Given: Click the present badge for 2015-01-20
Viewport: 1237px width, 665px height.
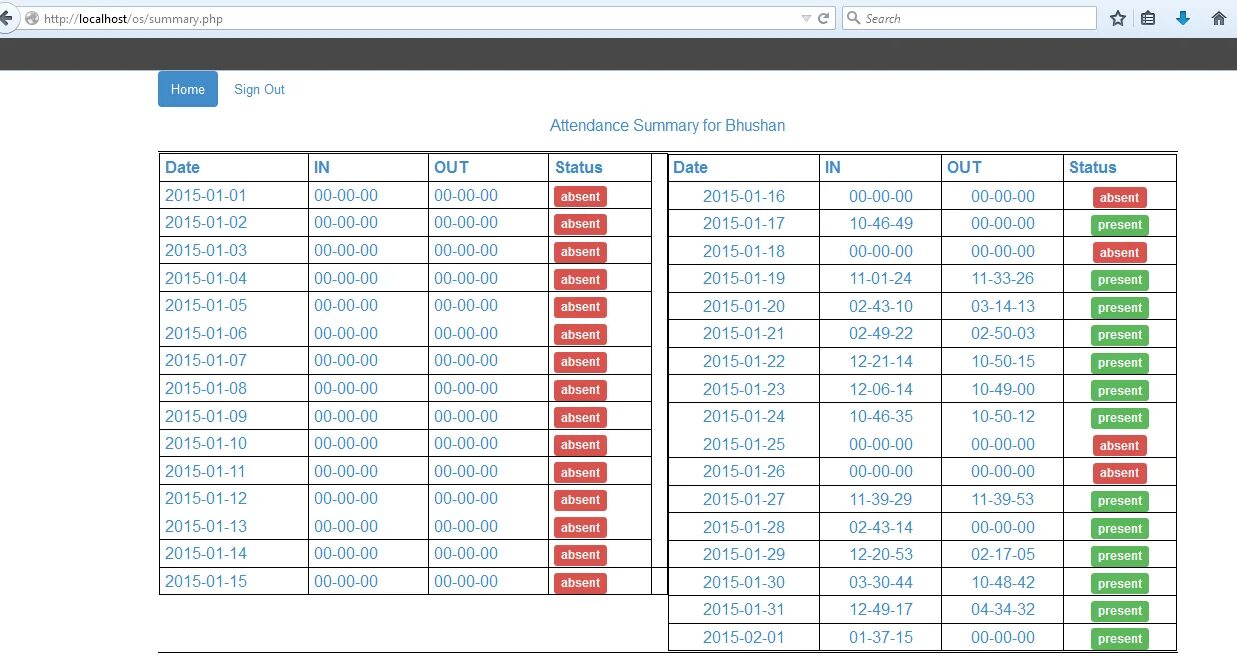Looking at the screenshot, I should (1120, 308).
